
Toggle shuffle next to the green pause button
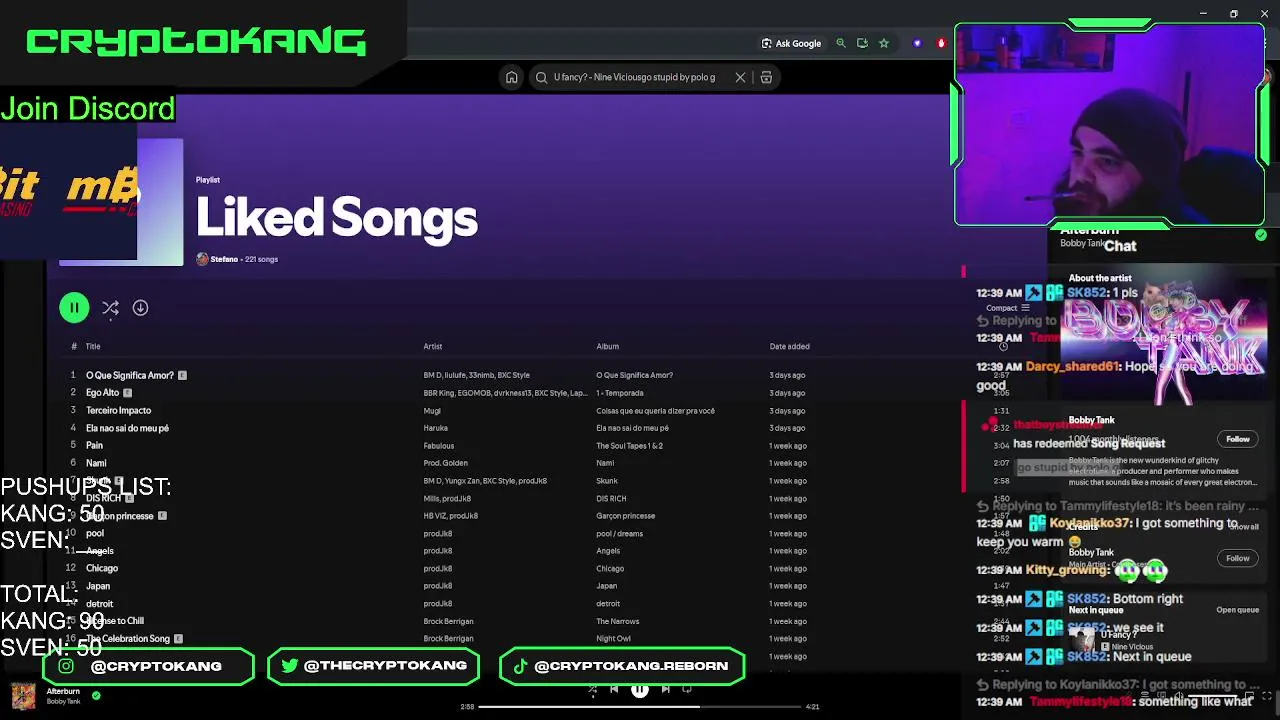coord(110,308)
